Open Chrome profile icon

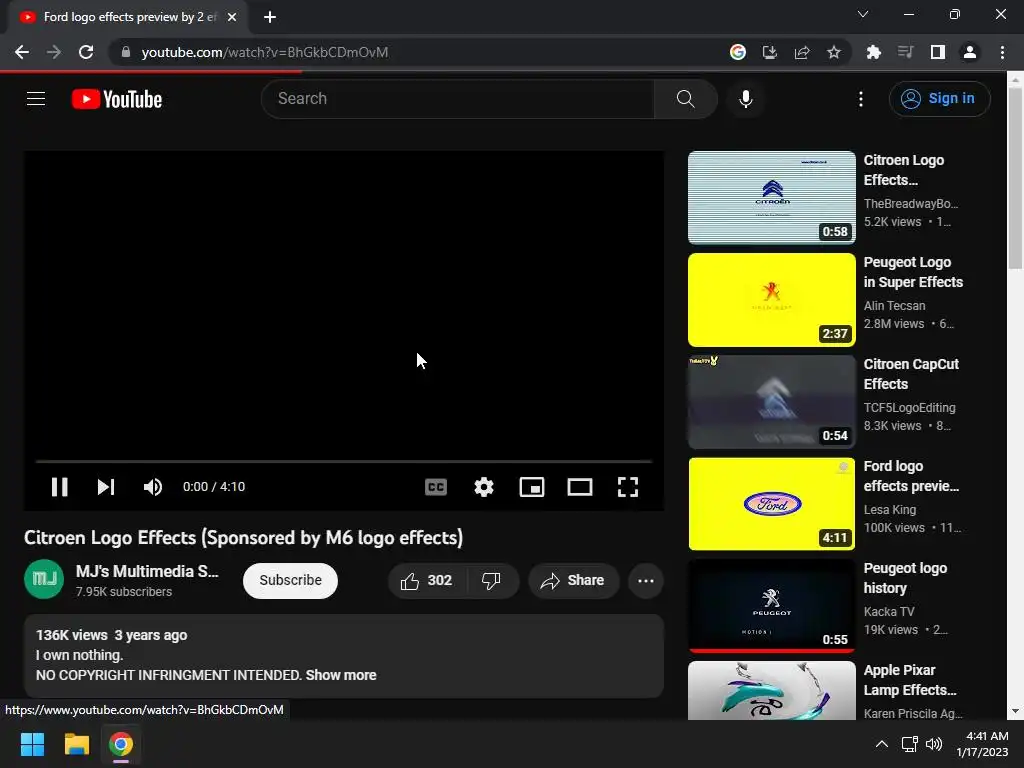[969, 52]
